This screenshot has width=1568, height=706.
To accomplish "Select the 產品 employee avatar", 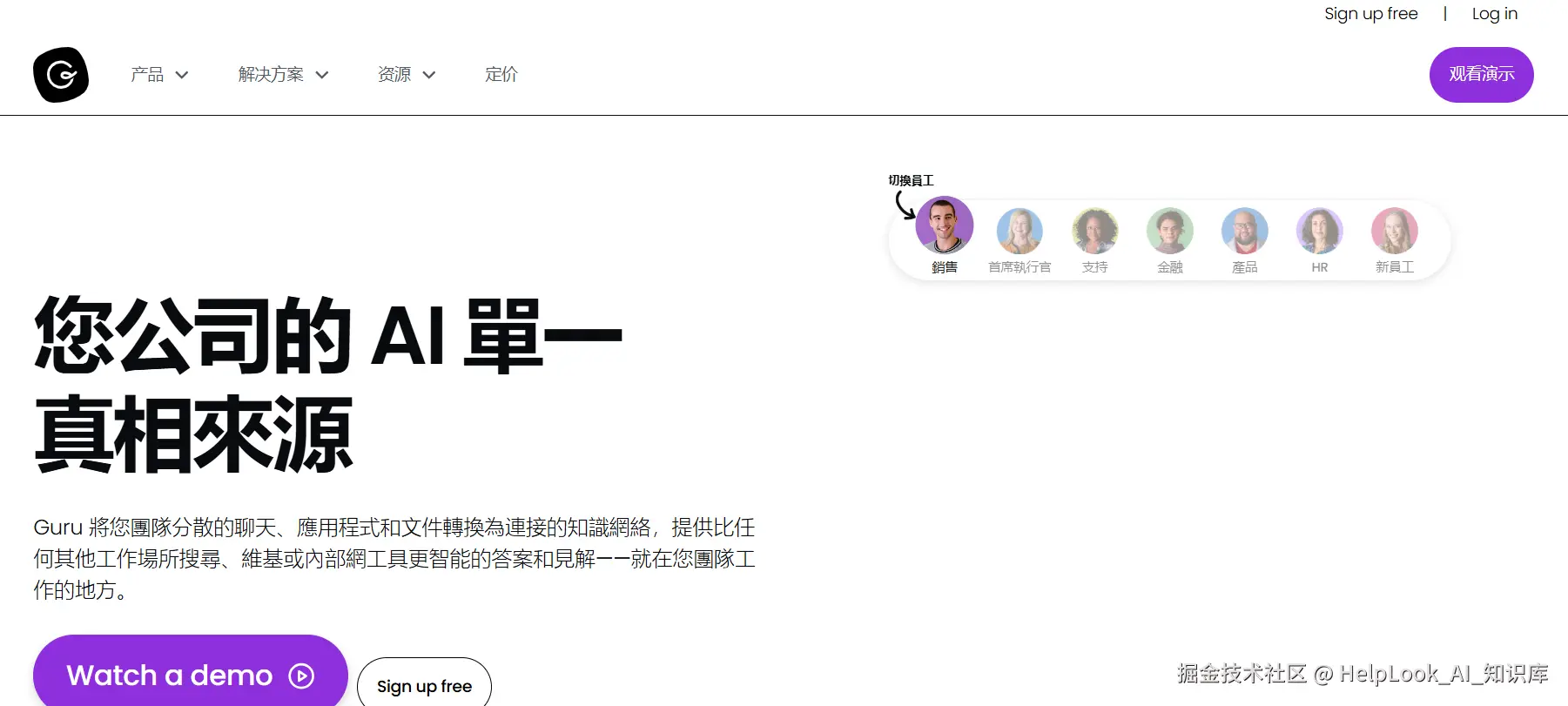I will [1245, 231].
